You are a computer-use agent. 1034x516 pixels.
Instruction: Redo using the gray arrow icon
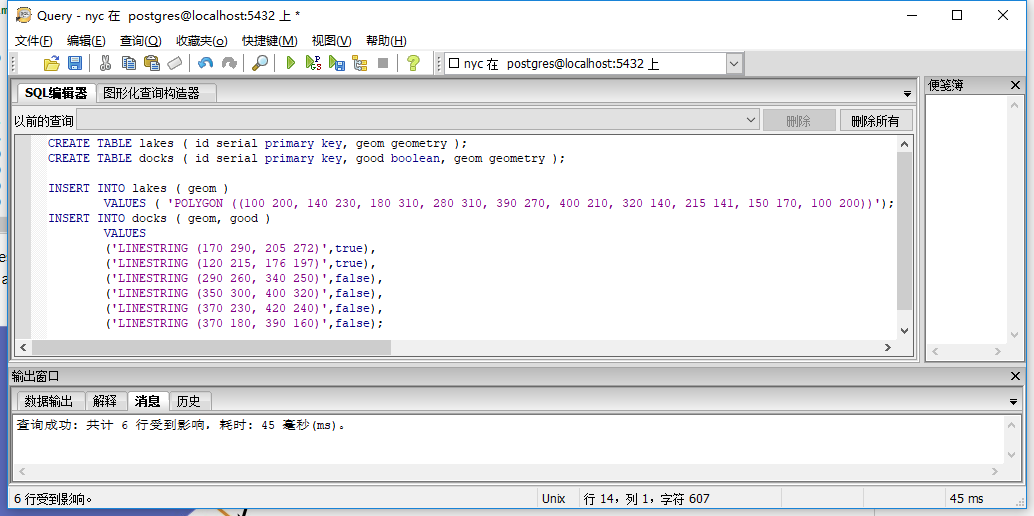click(229, 63)
